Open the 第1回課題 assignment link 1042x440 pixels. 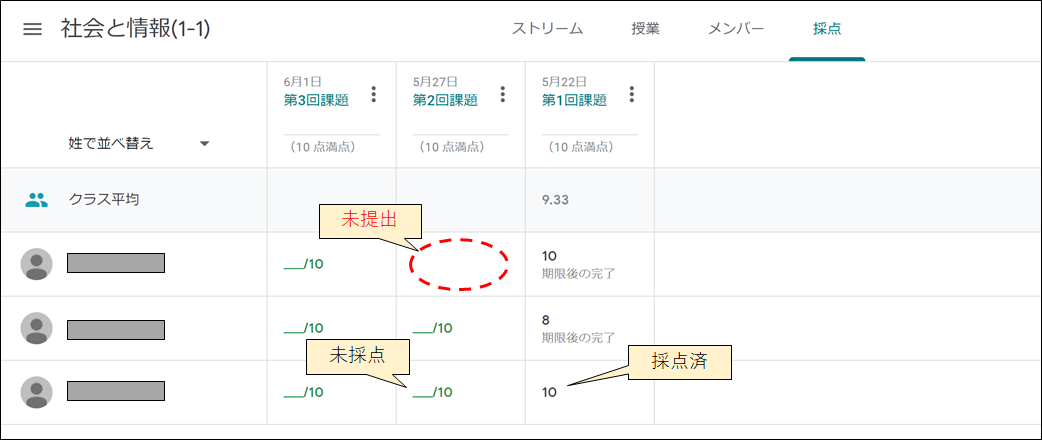[x=573, y=100]
